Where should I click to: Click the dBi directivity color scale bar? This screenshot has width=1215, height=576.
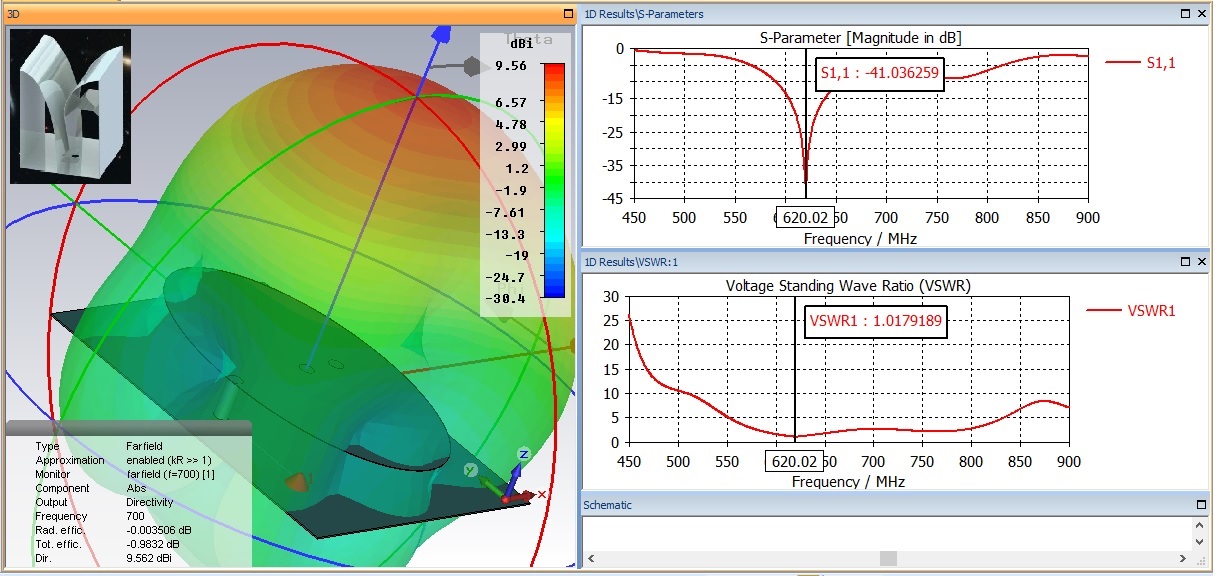pos(553,181)
